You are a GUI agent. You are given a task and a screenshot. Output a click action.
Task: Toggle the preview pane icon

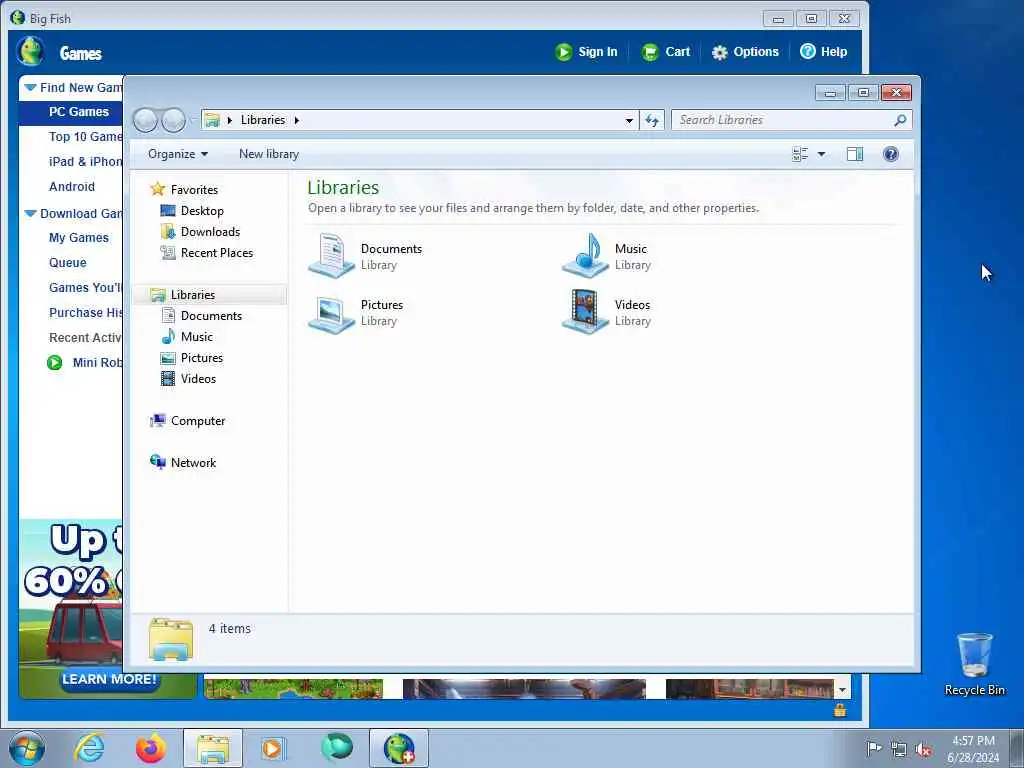click(x=855, y=154)
